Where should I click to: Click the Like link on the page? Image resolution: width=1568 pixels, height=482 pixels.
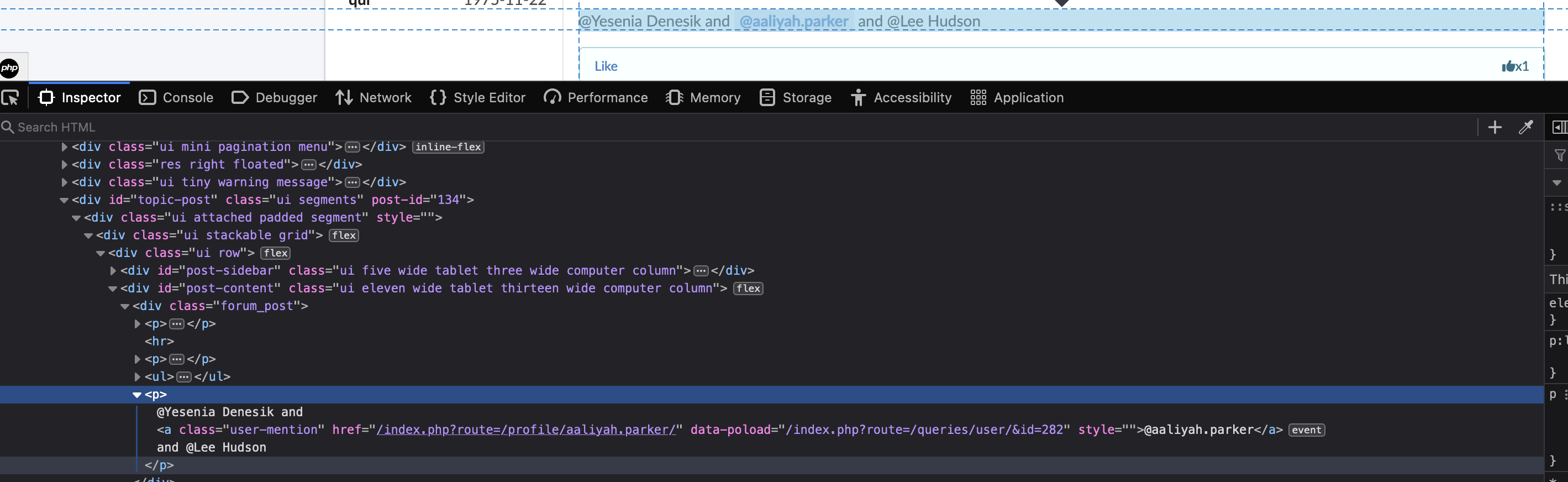606,66
